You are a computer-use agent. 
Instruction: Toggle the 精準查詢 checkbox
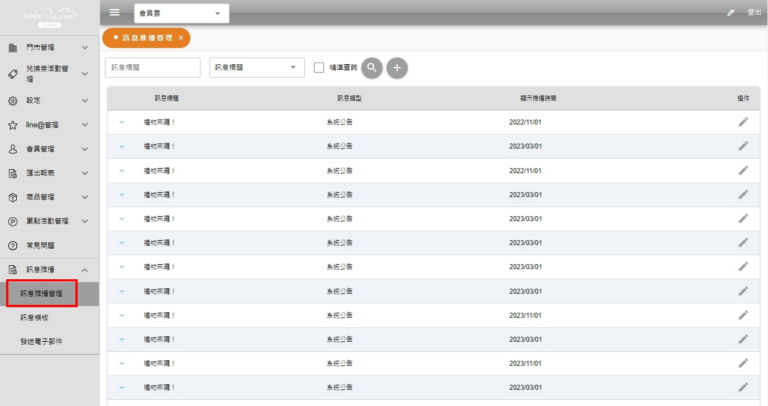tap(319, 68)
